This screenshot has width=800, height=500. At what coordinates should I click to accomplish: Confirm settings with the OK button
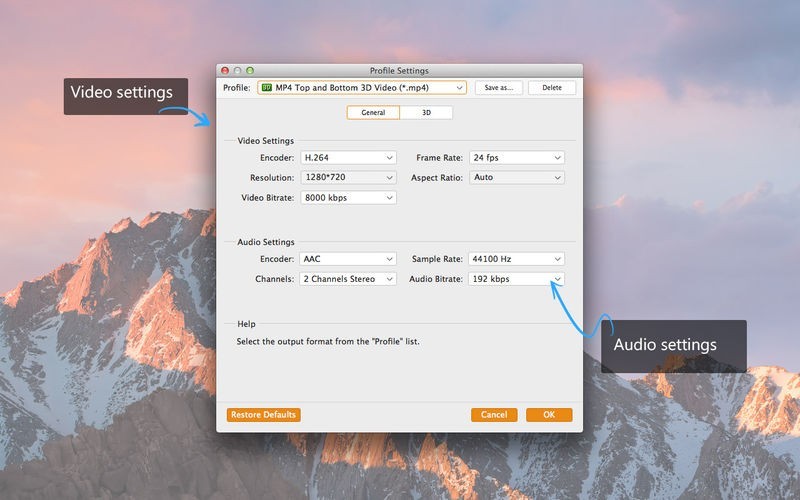[x=549, y=415]
